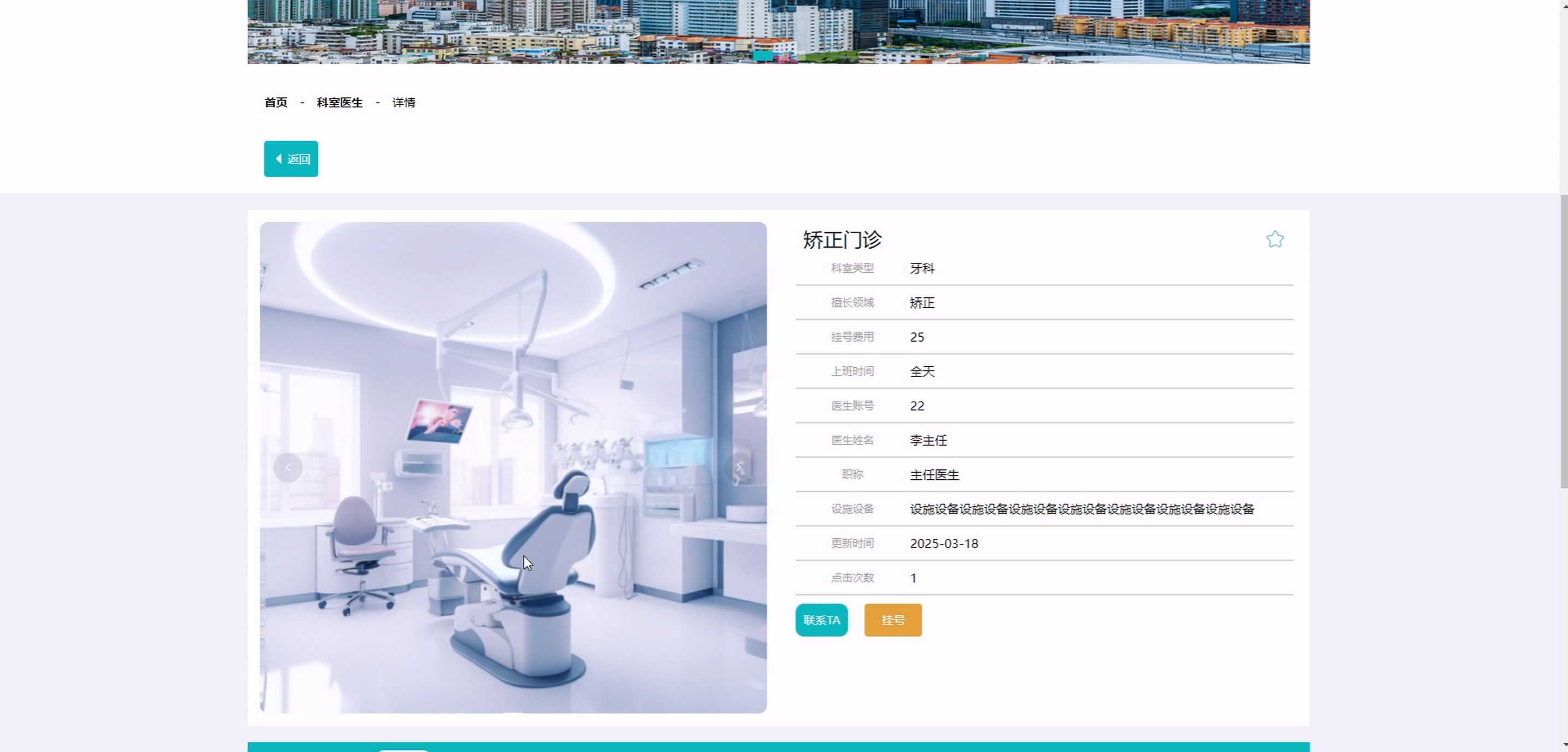Click the 设施设备 description text
This screenshot has width=1568, height=752.
(1081, 509)
